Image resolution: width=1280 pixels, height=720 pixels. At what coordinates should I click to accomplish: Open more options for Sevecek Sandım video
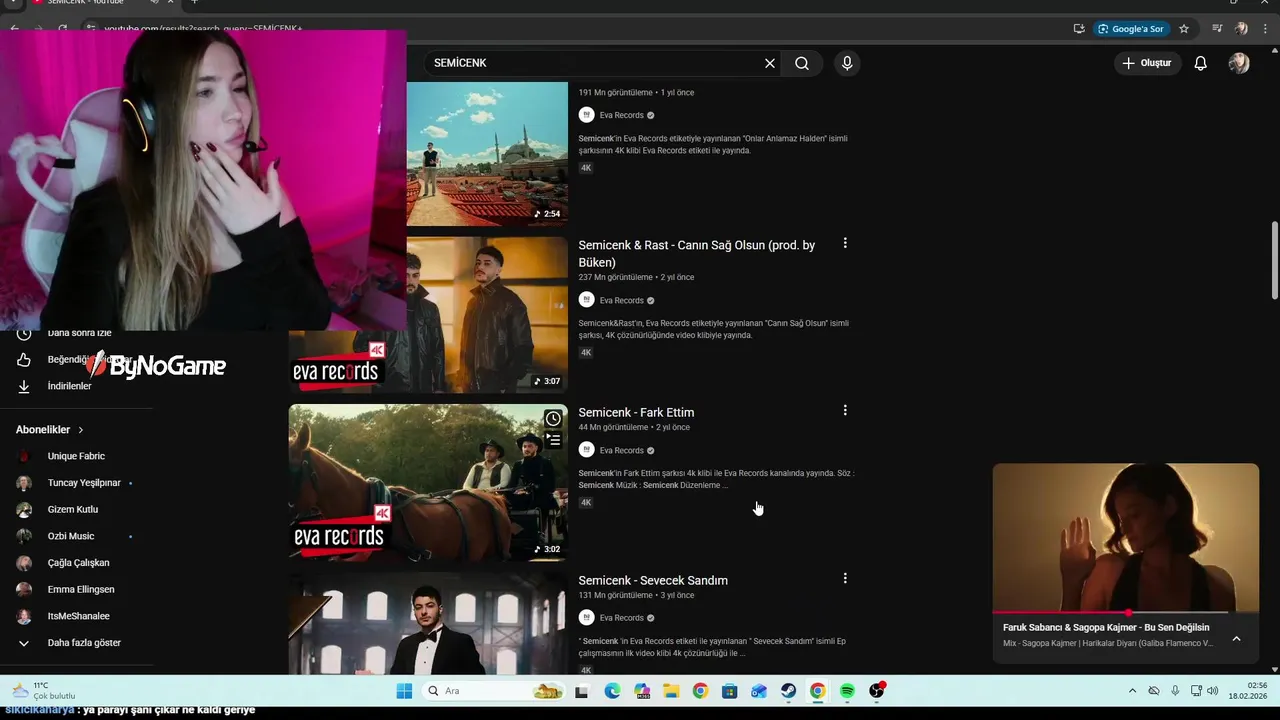click(x=845, y=578)
